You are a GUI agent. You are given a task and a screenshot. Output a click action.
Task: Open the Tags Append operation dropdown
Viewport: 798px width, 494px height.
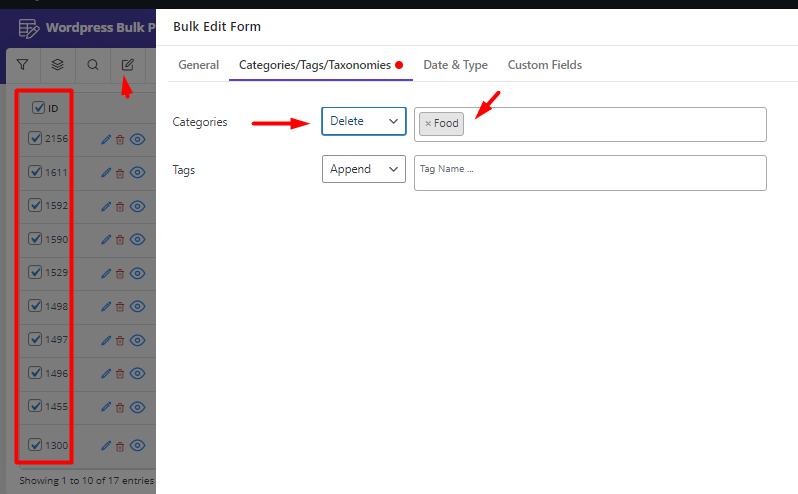pos(364,169)
